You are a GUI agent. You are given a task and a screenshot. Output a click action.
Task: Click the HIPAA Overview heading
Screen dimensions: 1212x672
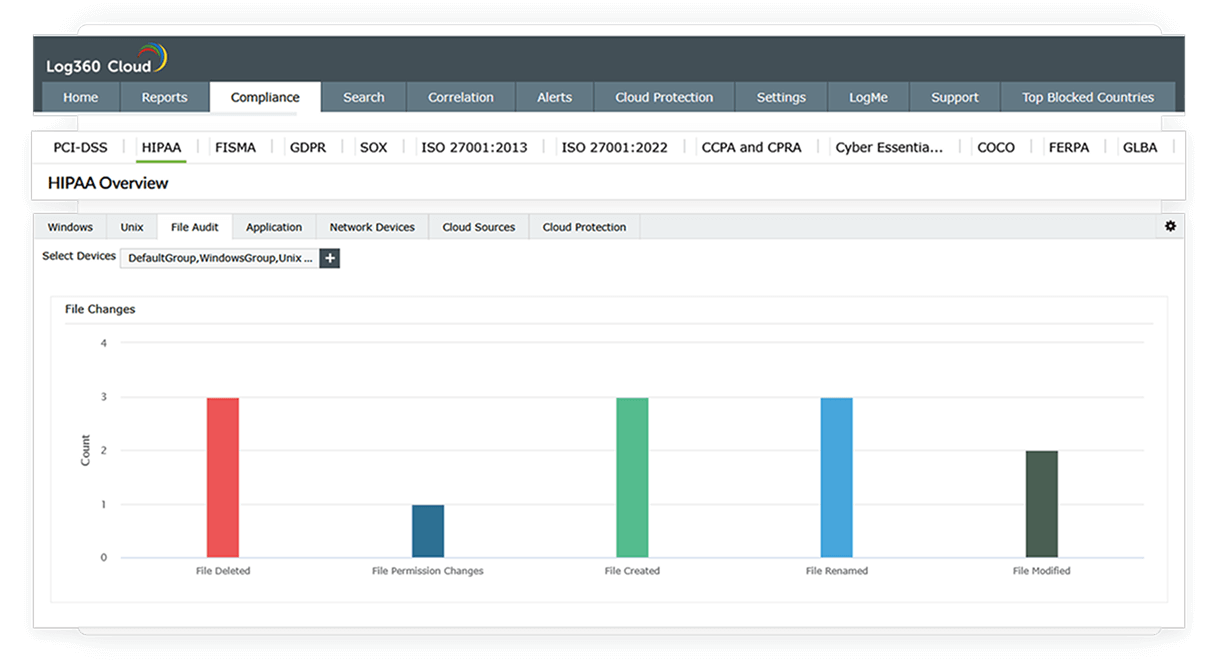click(108, 183)
